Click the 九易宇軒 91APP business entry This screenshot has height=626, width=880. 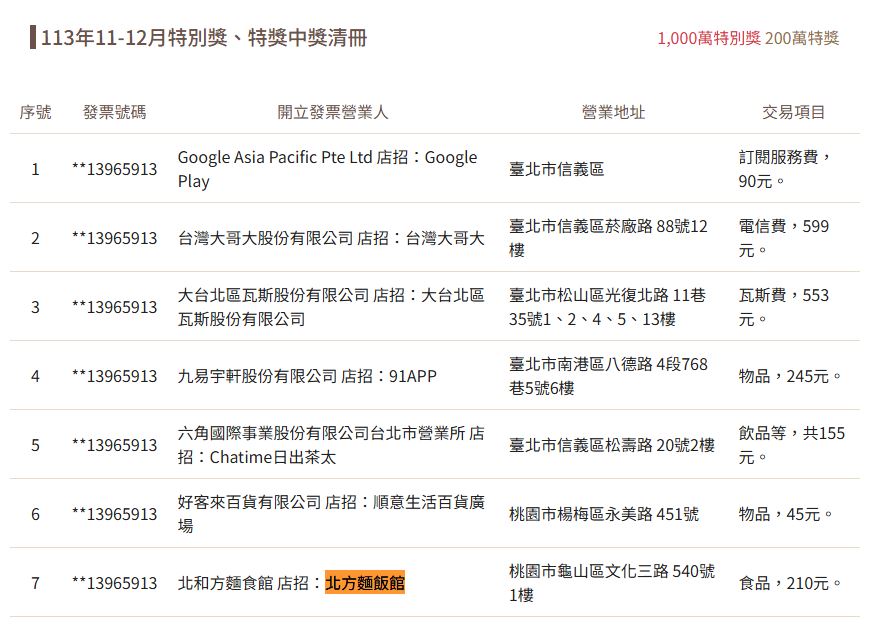tap(307, 376)
